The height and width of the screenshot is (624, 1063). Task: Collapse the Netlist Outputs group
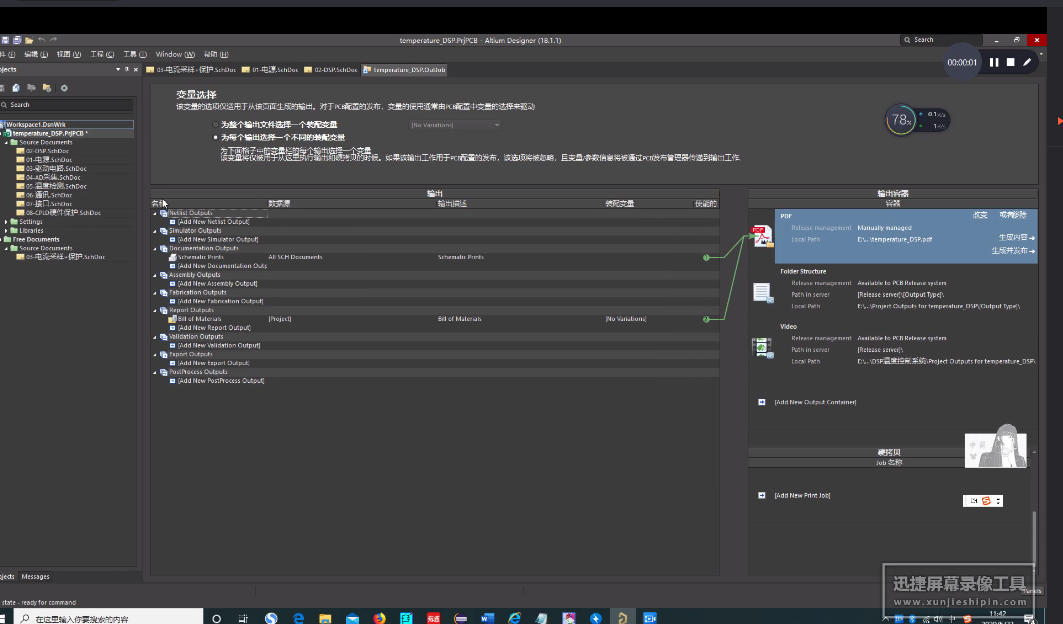point(155,213)
